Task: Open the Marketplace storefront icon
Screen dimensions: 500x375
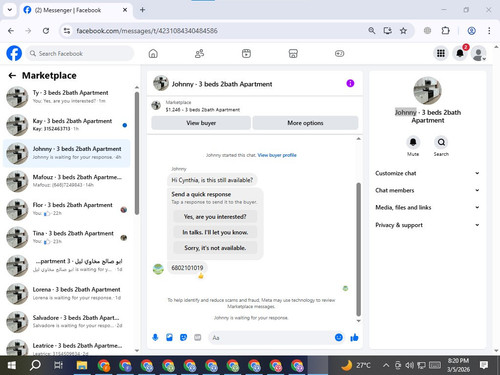Action: tap(293, 53)
